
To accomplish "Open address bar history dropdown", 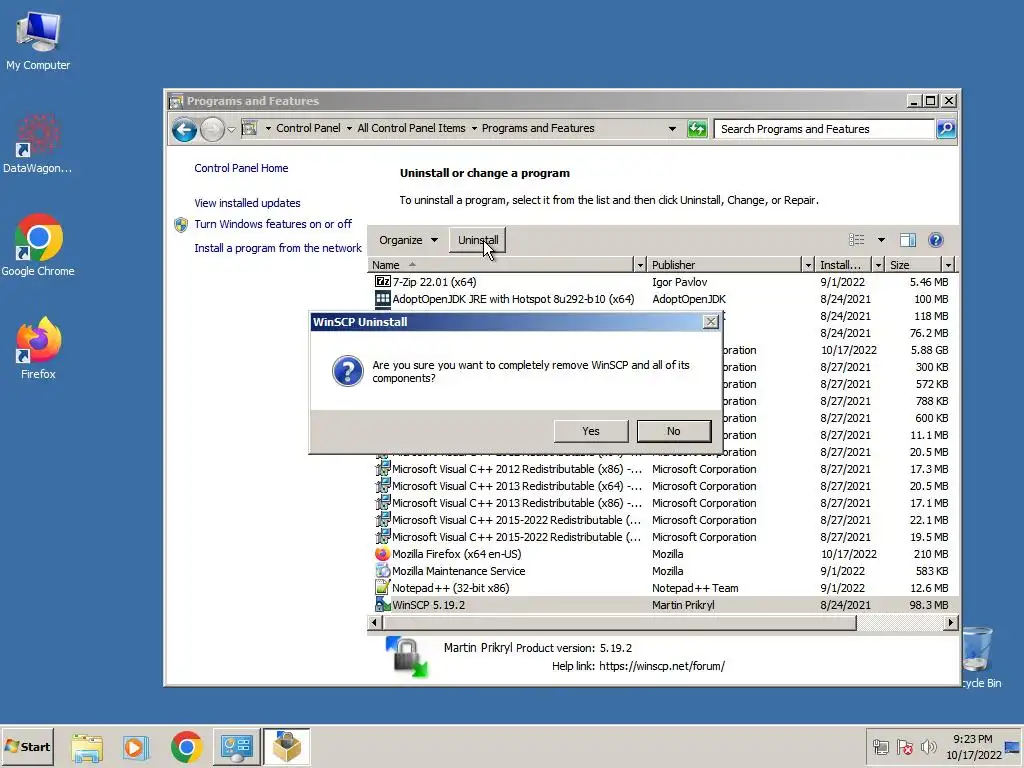I will (x=672, y=129).
